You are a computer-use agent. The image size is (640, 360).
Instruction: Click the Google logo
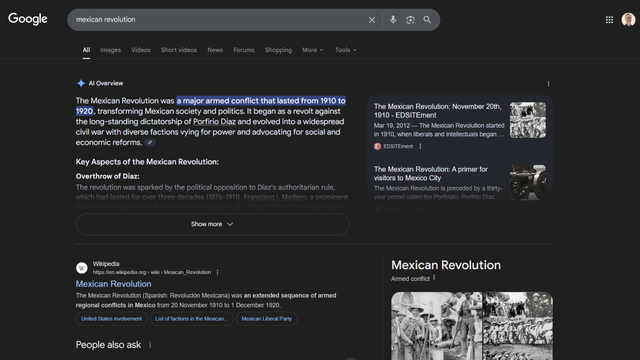coord(28,19)
